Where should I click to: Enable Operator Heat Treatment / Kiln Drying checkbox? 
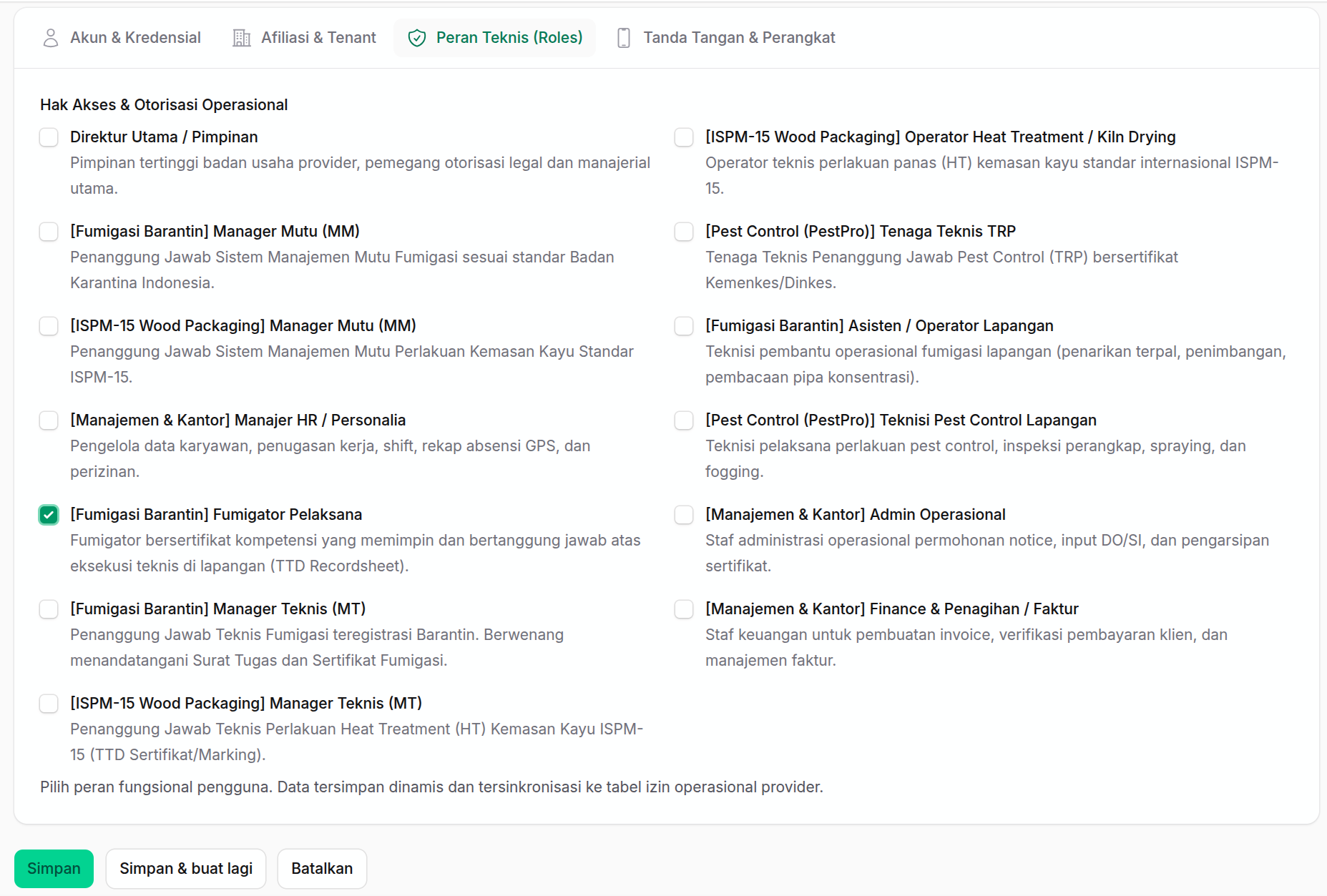(x=684, y=137)
